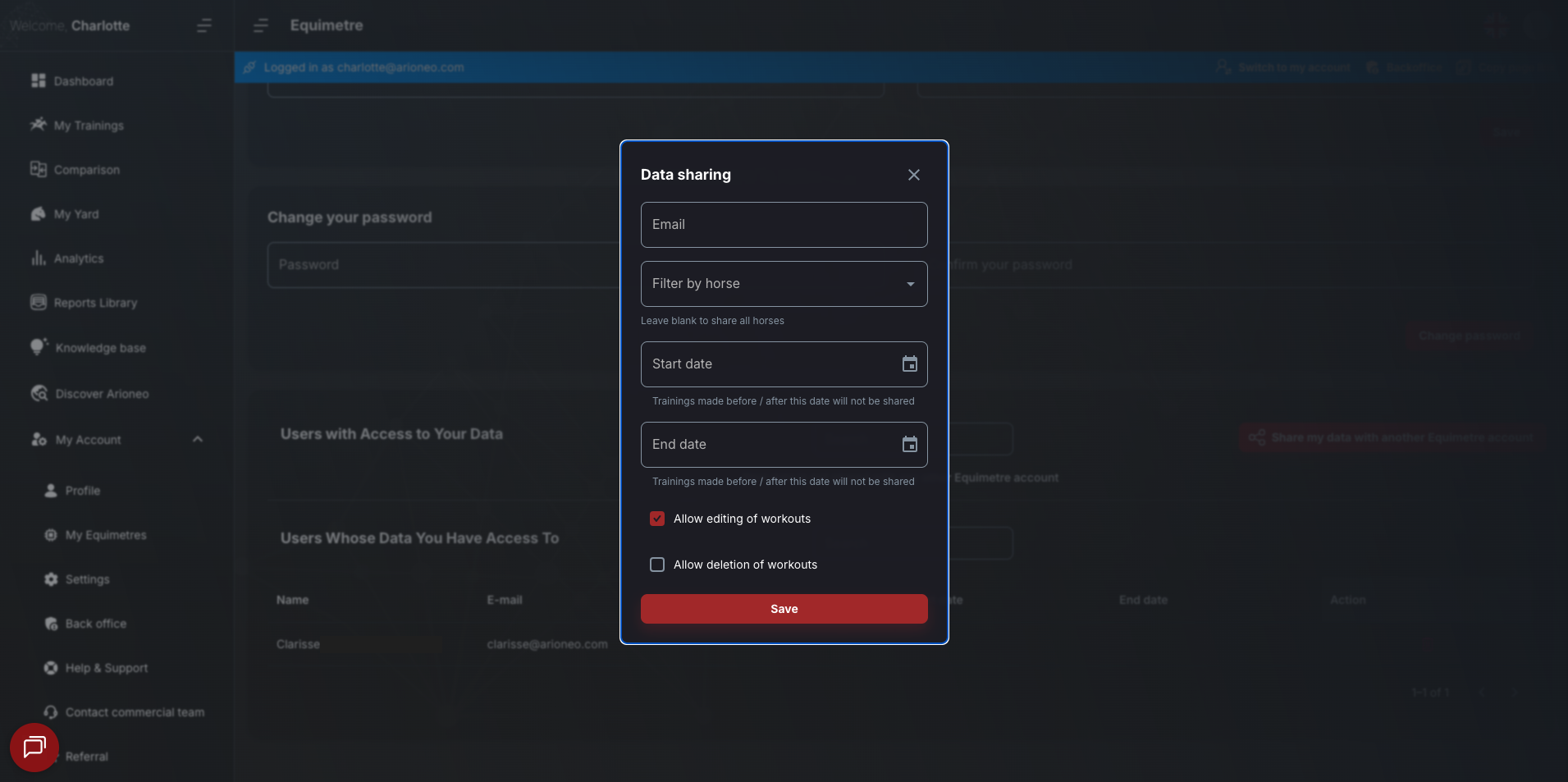1568x782 pixels.
Task: Click the Dashboard icon in sidebar
Action: pos(39,80)
